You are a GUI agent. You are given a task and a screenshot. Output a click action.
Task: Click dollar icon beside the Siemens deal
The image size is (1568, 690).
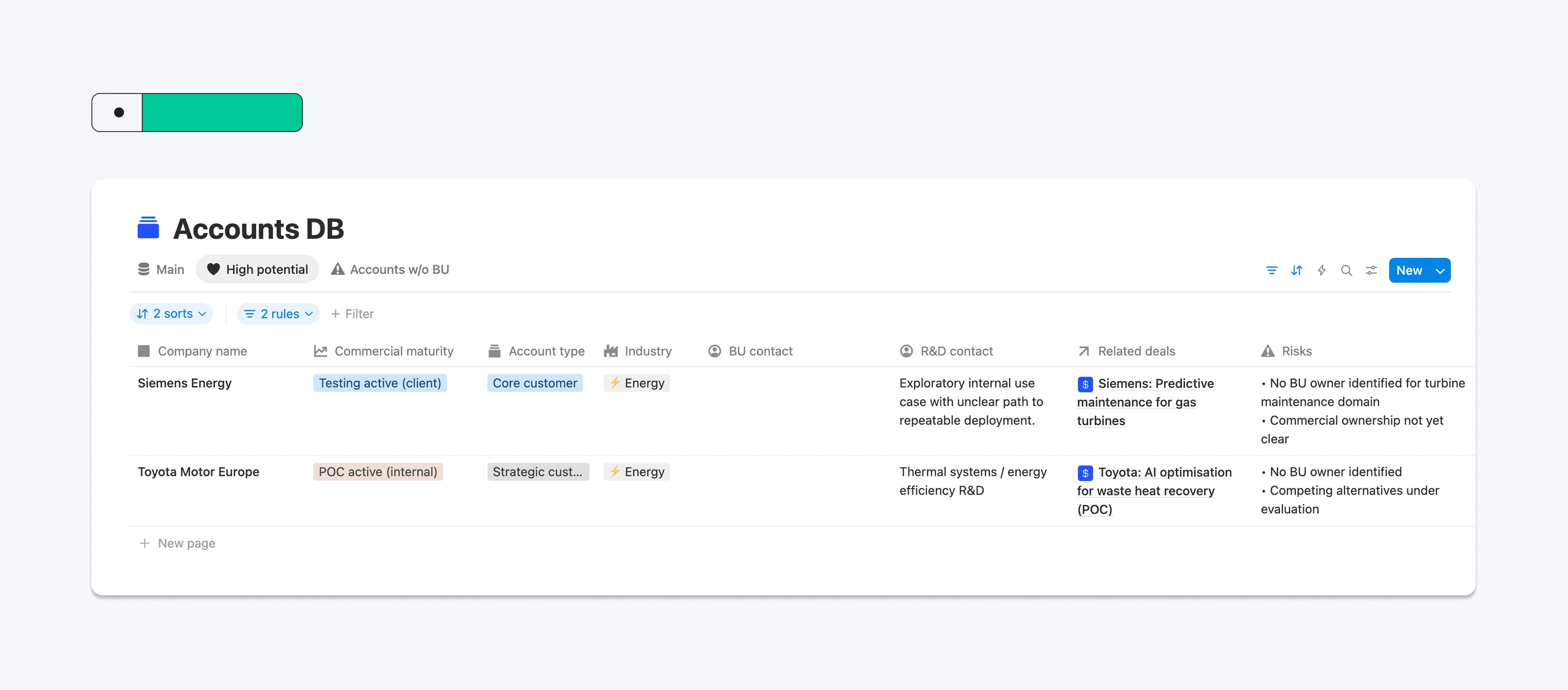click(x=1085, y=384)
